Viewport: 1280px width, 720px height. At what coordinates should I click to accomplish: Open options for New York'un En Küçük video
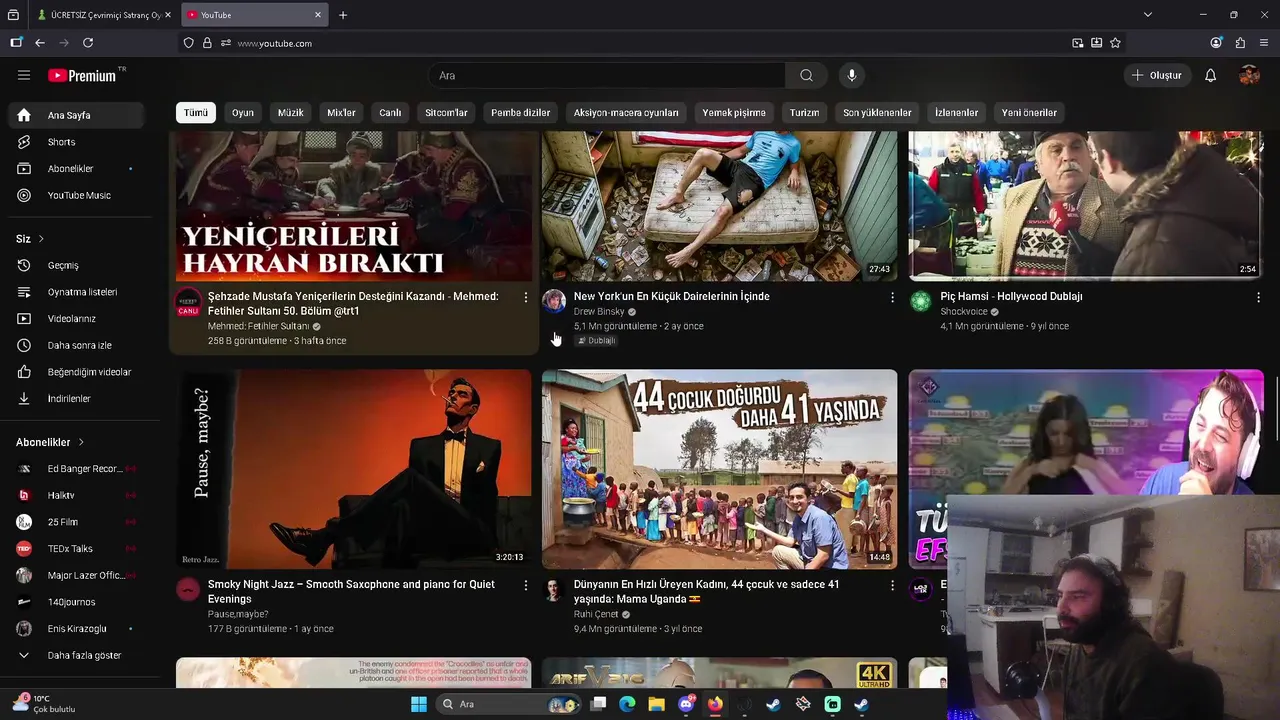(893, 297)
